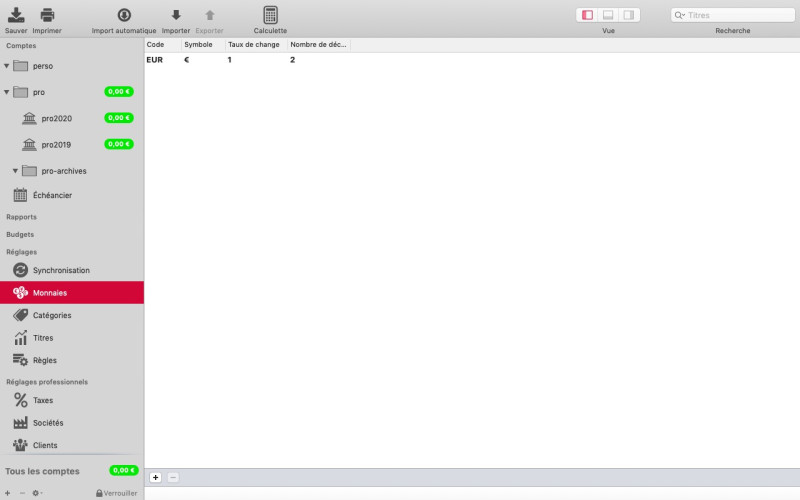800x500 pixels.
Task: Open the Échéancier calendar item
Action: 52,195
